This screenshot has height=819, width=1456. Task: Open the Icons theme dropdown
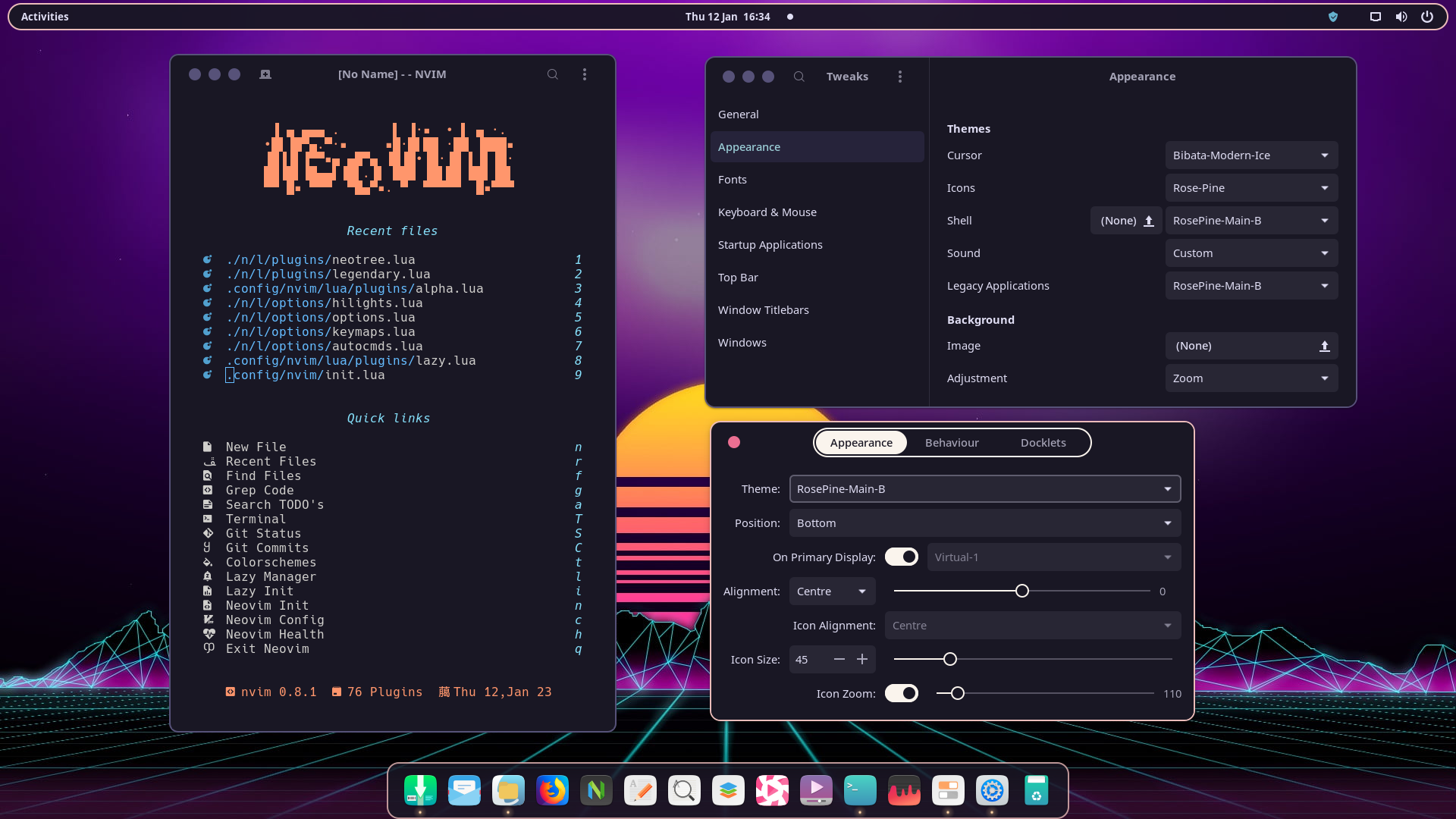tap(1251, 188)
